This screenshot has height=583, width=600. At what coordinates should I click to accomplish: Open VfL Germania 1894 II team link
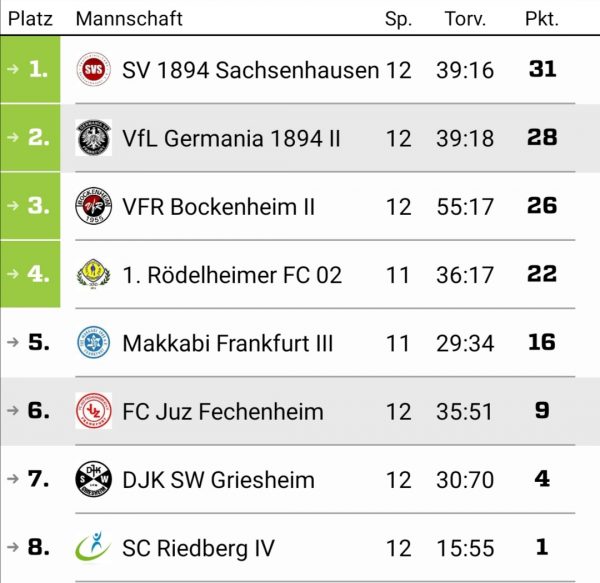tap(231, 138)
